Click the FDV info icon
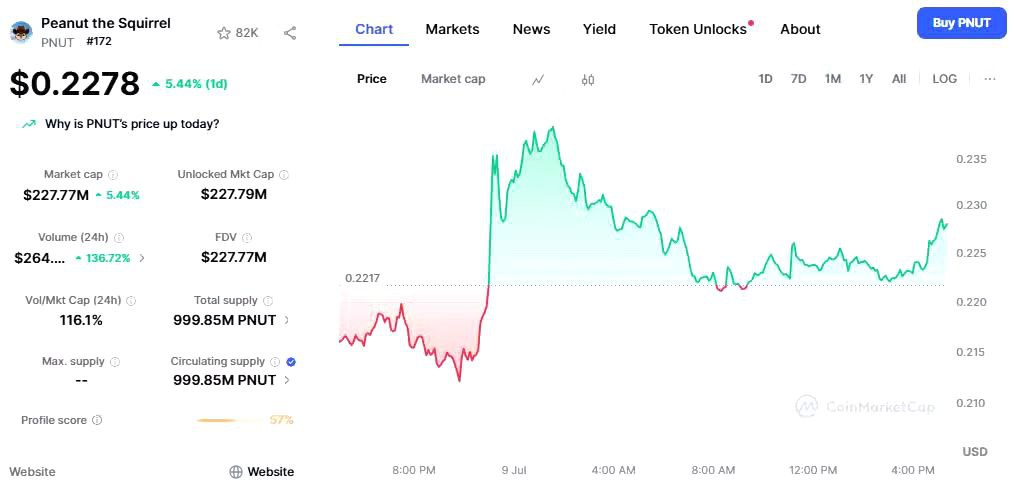Screen dimensions: 1014x482 point(247,238)
